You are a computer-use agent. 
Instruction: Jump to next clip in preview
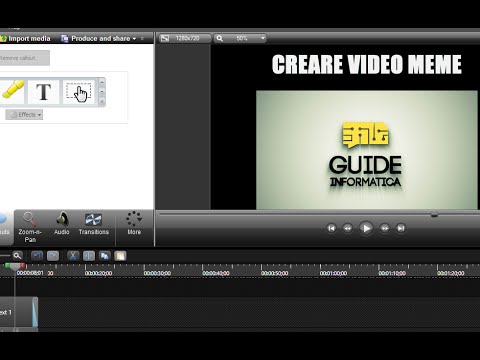(x=401, y=228)
